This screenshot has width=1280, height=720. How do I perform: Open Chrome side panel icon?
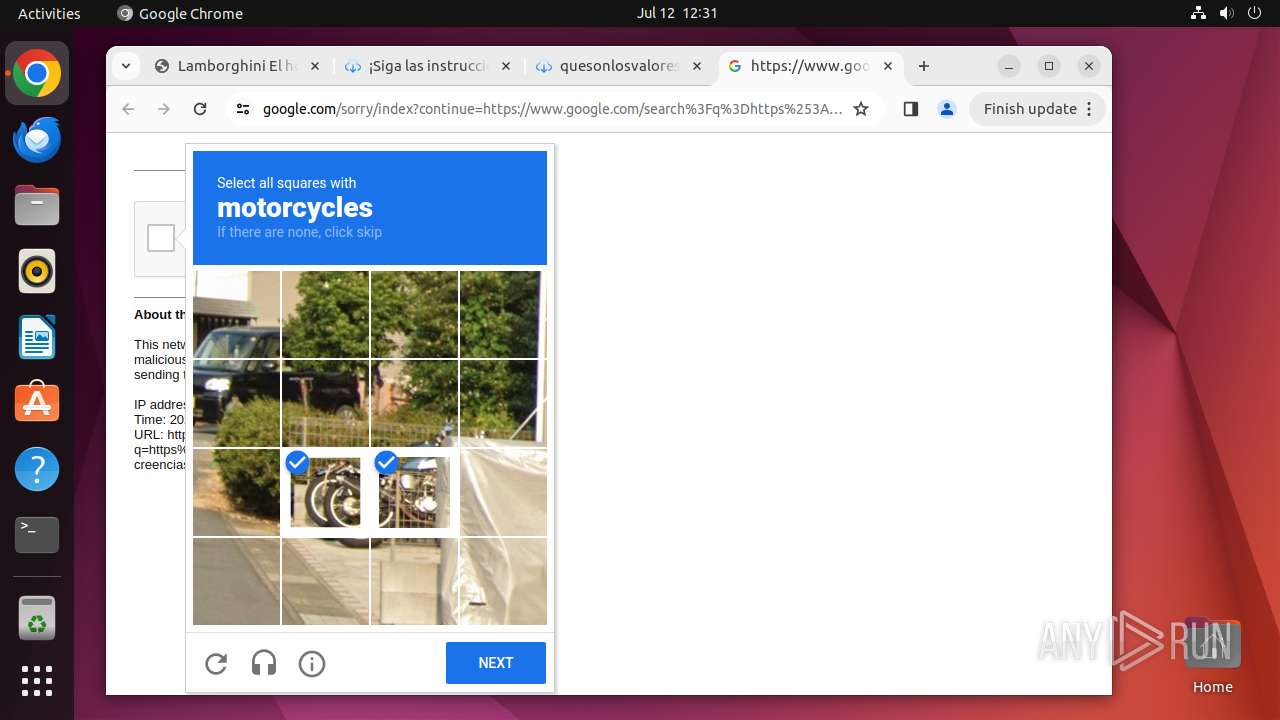(910, 109)
